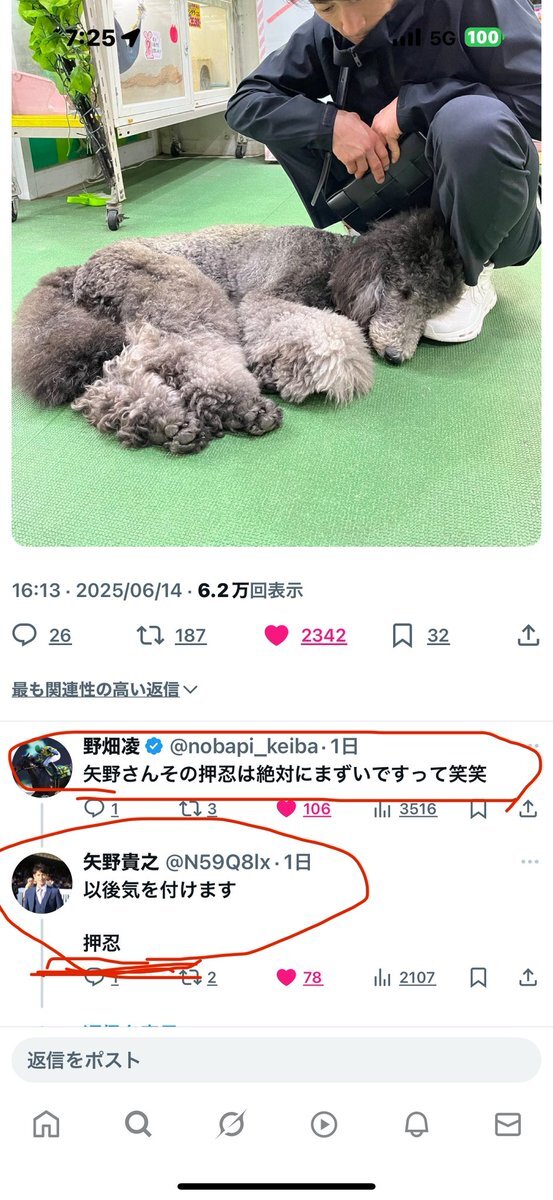The image size is (553, 1200).
Task: View analytics icon showing 3516 views
Action: 381,809
